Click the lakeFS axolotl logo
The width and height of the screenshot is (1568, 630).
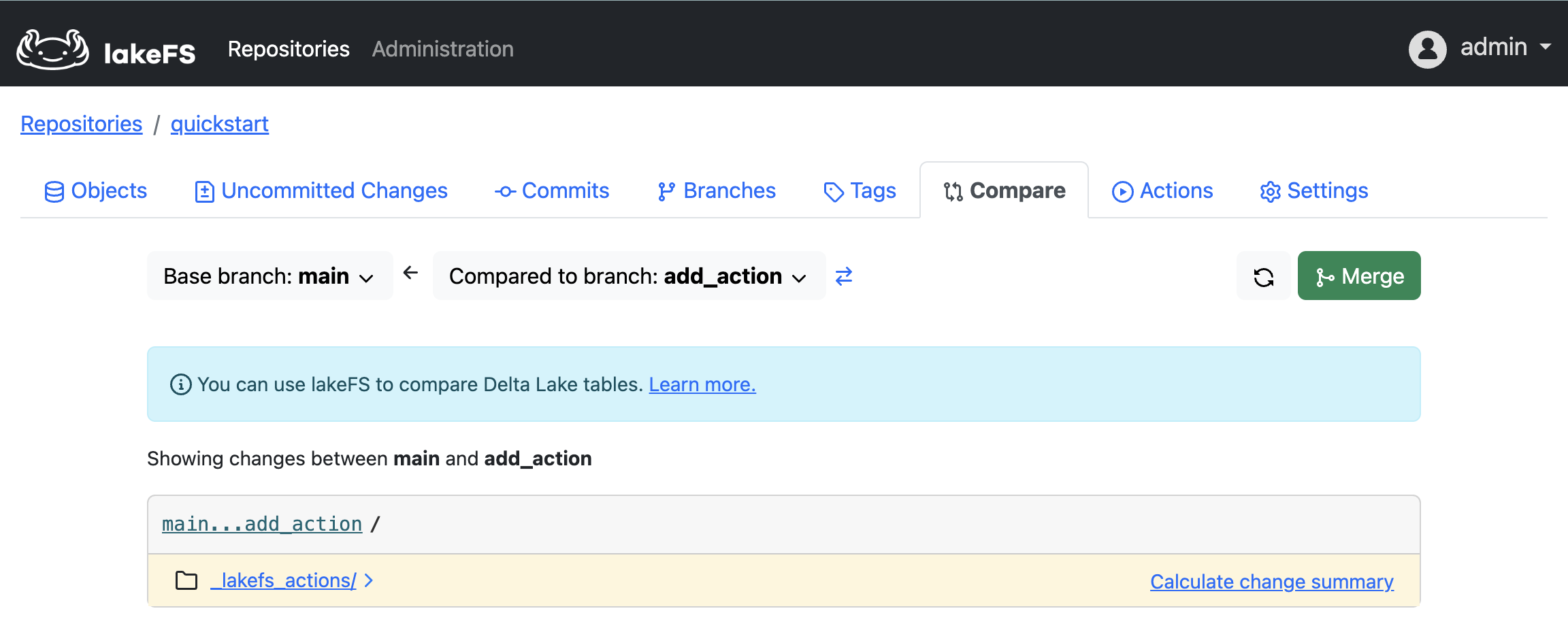coord(54,48)
